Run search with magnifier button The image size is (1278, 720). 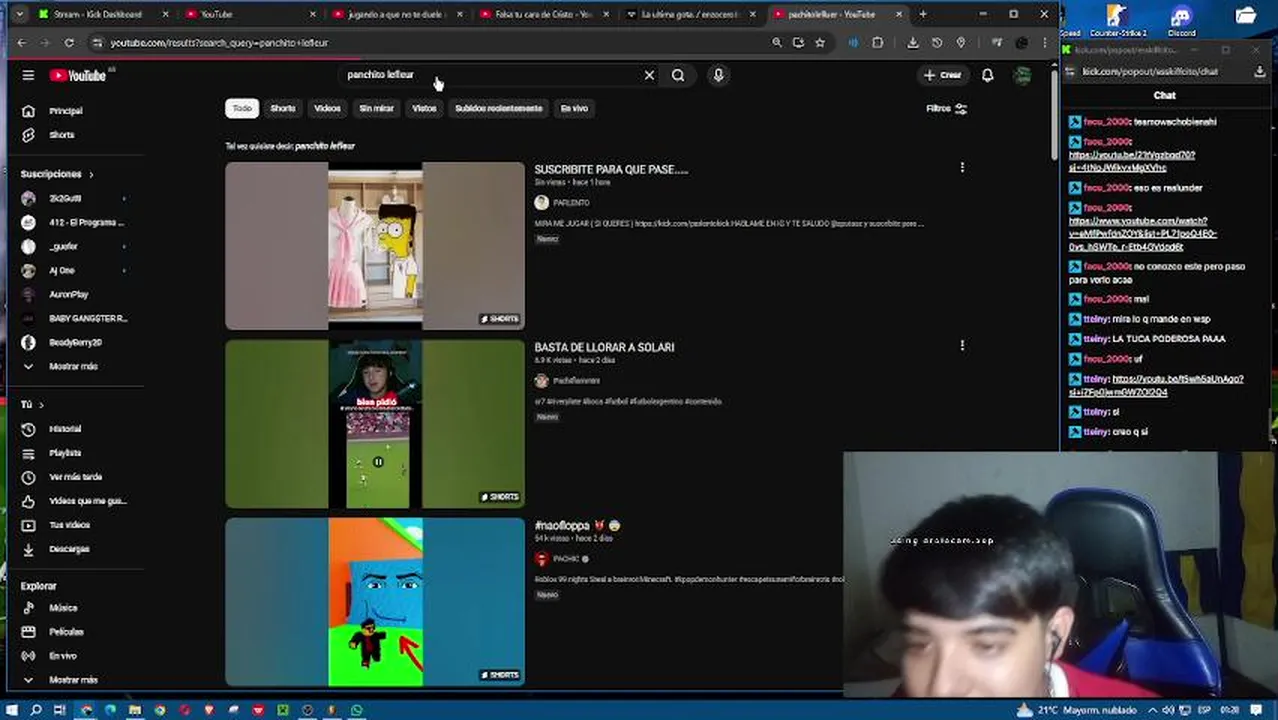[678, 75]
